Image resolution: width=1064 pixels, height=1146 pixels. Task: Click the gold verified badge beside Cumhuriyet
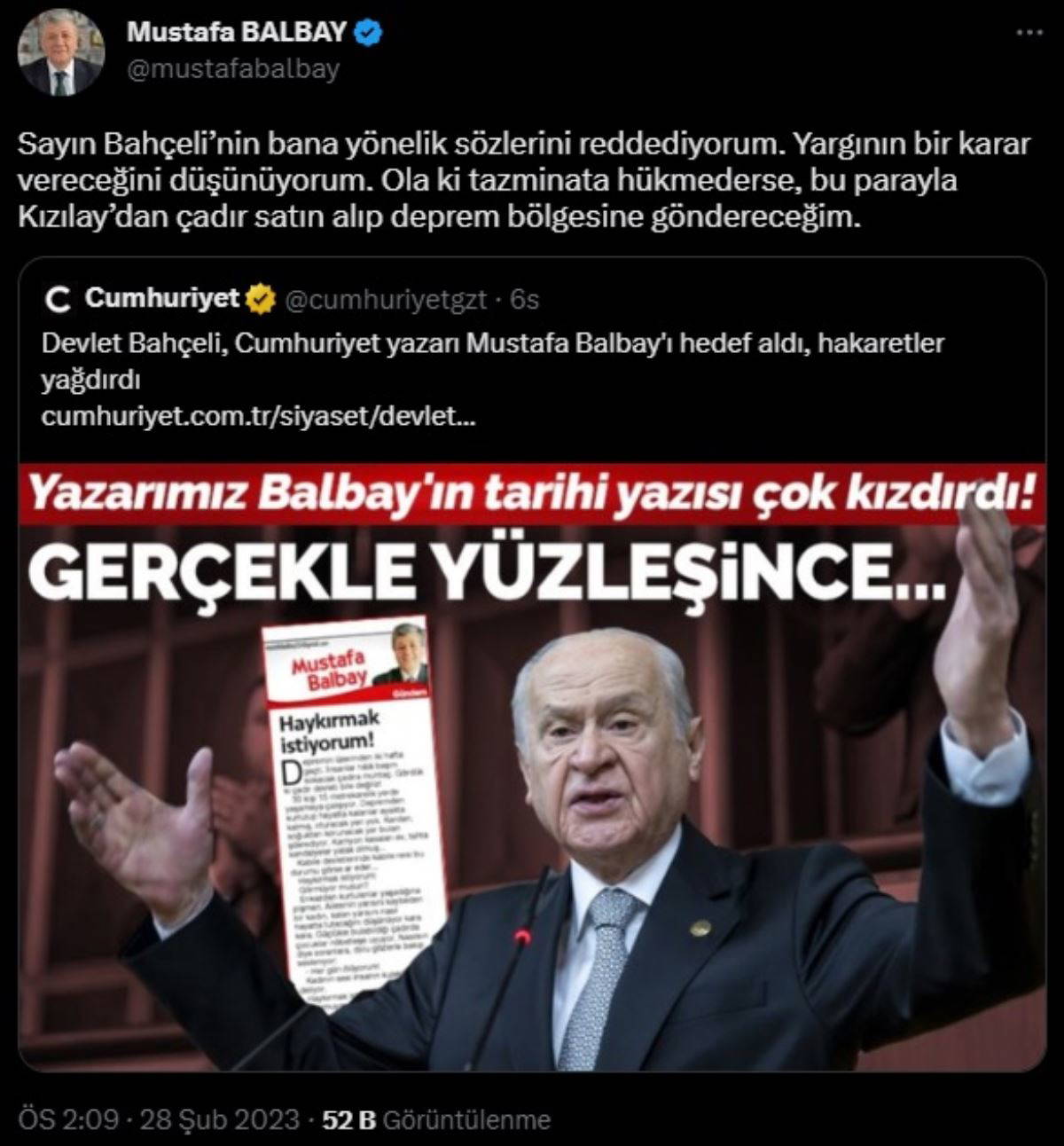pyautogui.click(x=259, y=299)
